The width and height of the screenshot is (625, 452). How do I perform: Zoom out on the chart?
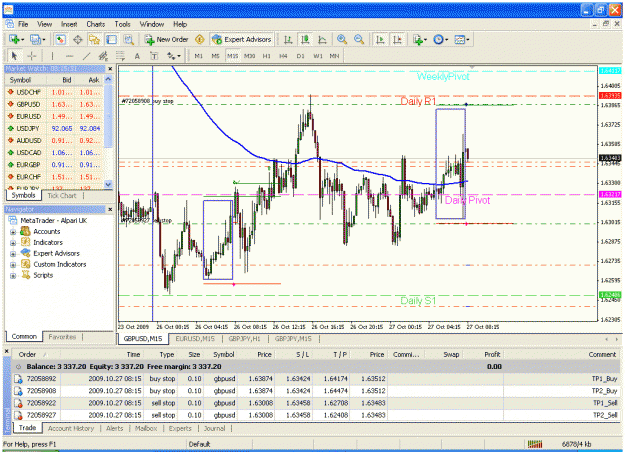click(359, 39)
